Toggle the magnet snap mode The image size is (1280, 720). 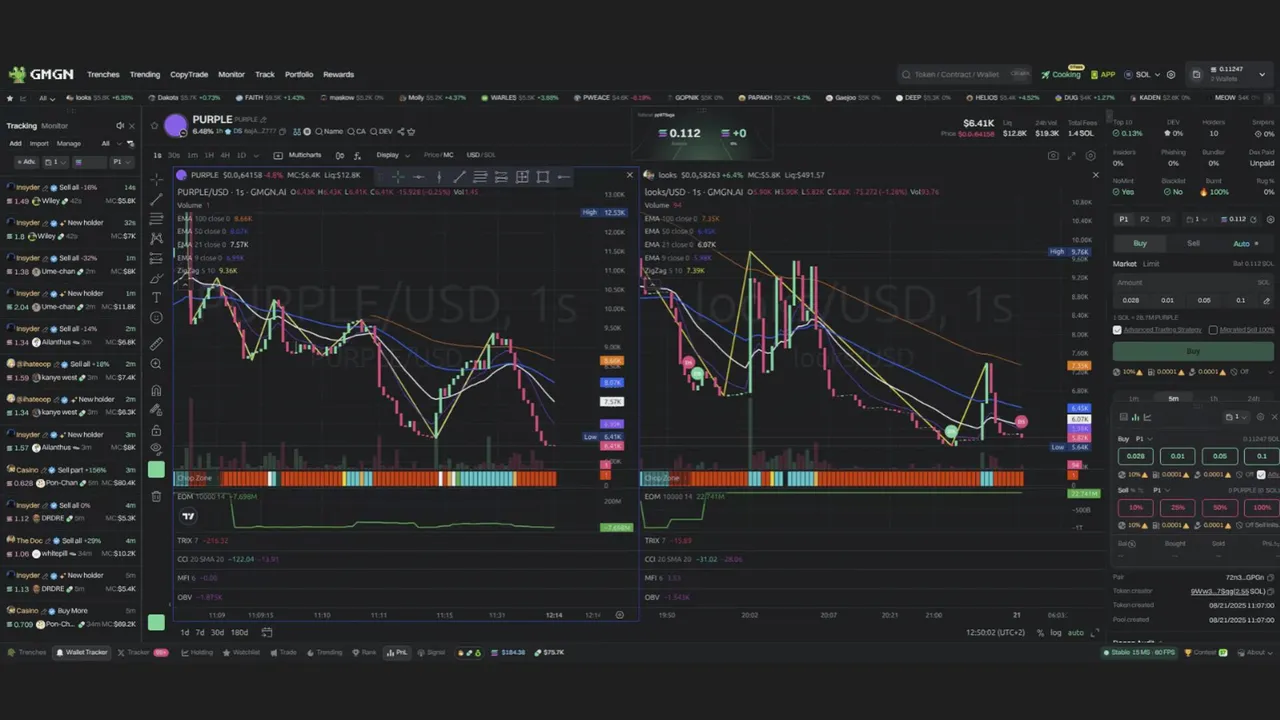156,390
